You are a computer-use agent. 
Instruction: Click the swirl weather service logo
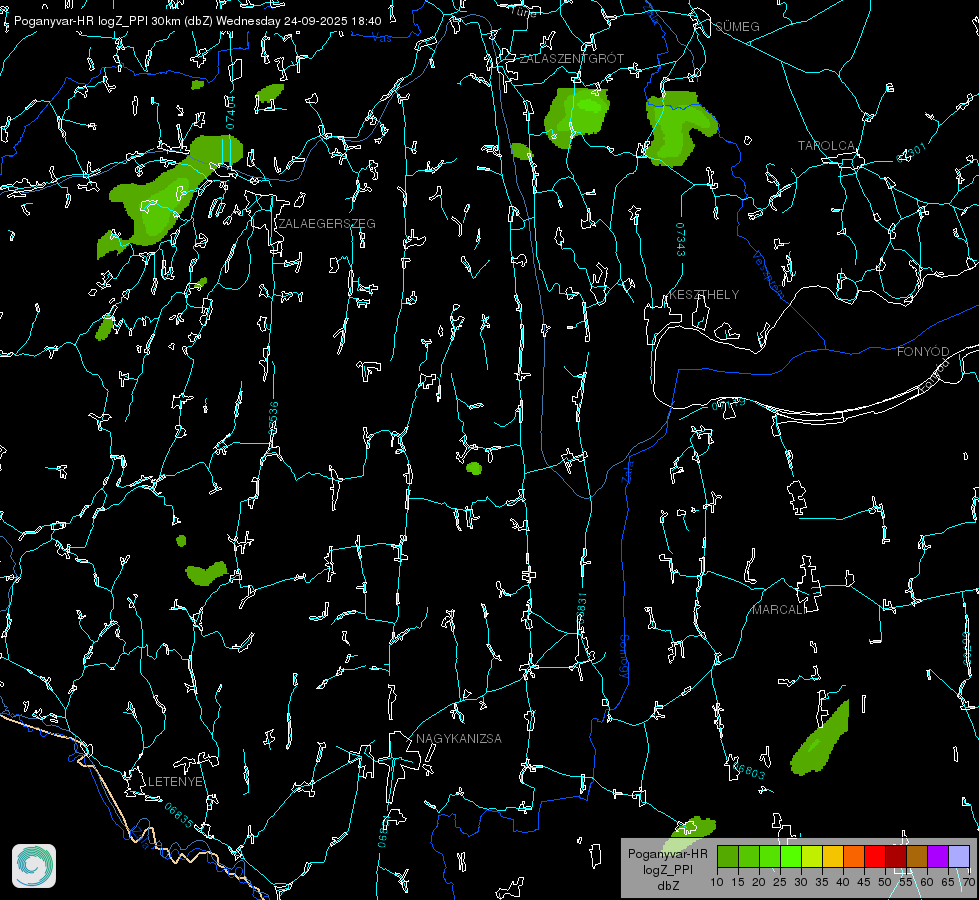[x=34, y=866]
